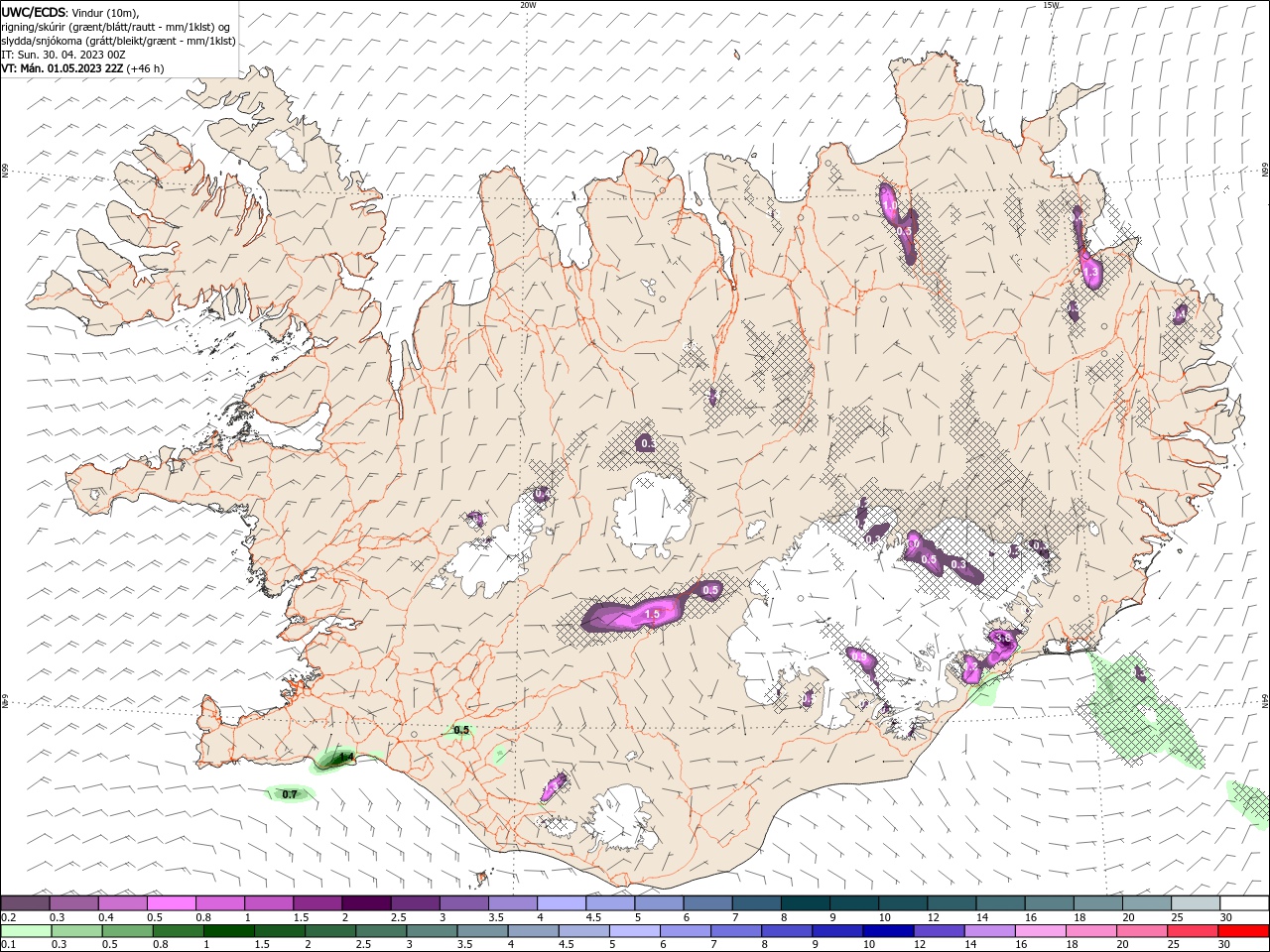Click the 'rigning/skúrir' legend description line
The image size is (1270, 952).
(116, 27)
